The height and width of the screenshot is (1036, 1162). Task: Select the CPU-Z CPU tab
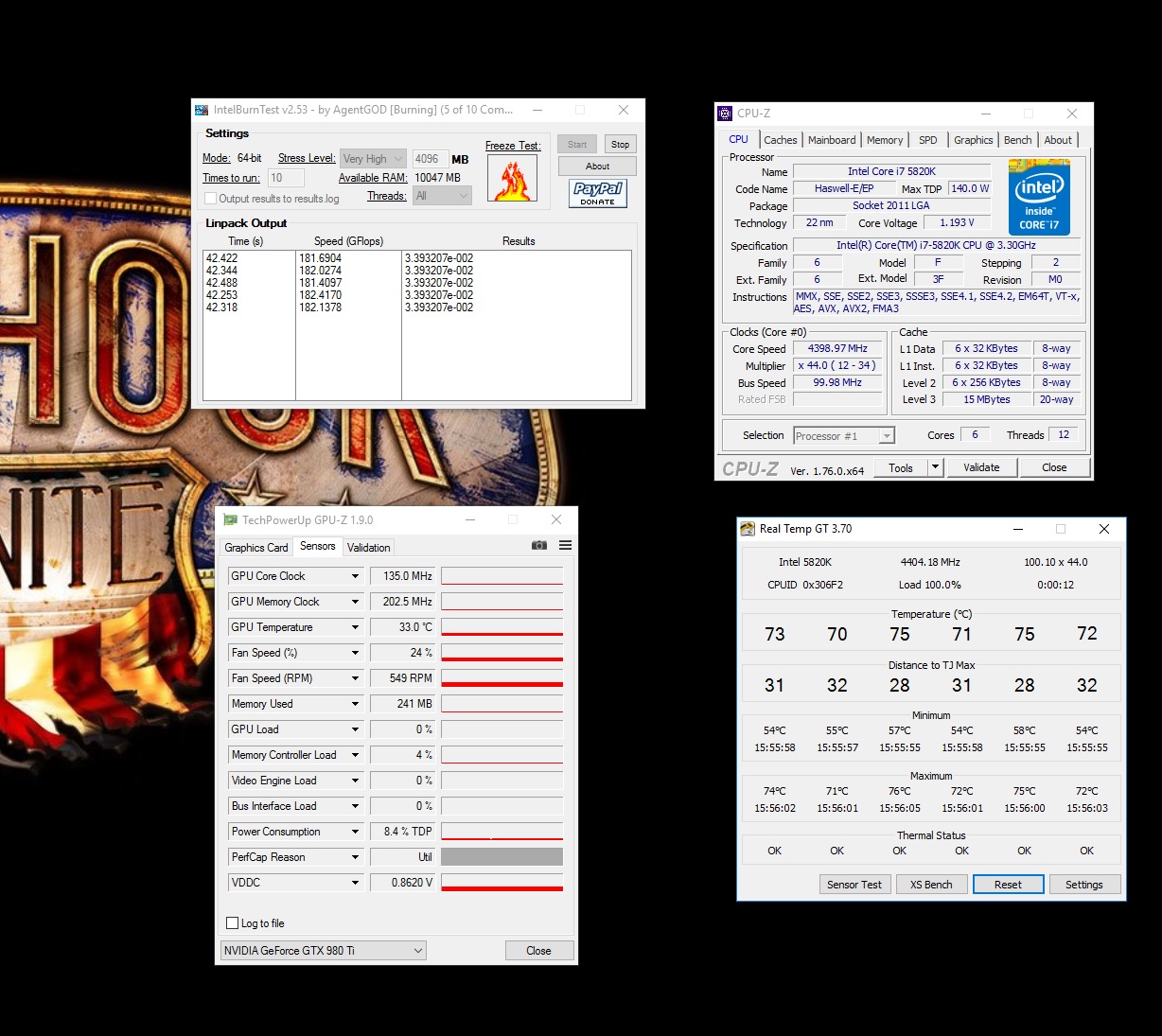tap(739, 139)
